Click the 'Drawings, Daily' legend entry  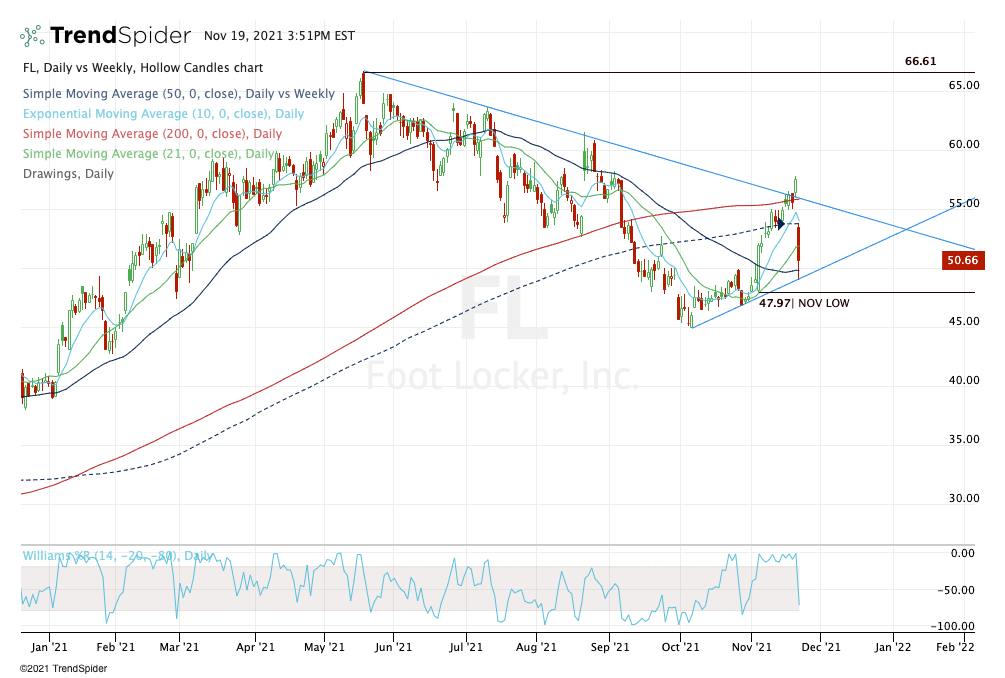tap(69, 174)
